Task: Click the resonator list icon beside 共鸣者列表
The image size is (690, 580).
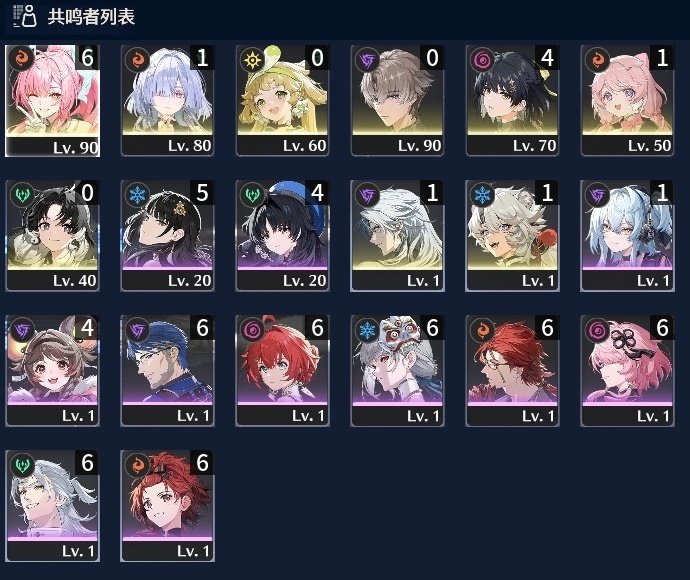Action: (x=25, y=16)
